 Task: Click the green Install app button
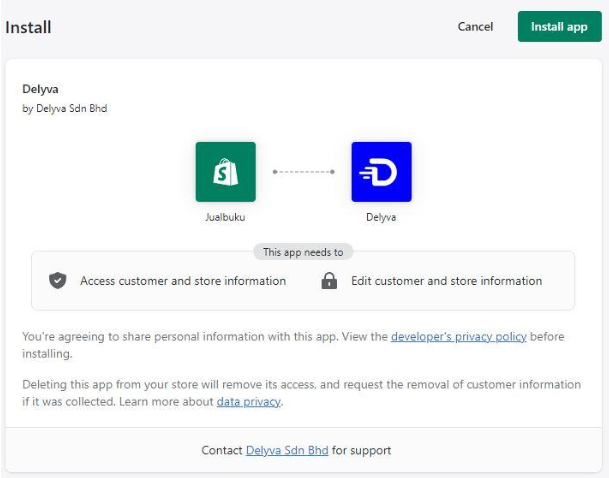pos(559,26)
